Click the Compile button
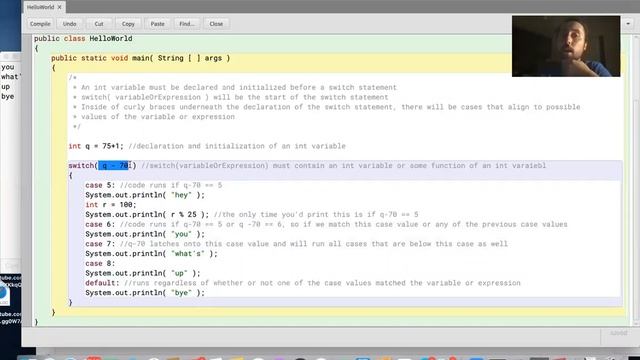640x360 pixels. [x=40, y=24]
